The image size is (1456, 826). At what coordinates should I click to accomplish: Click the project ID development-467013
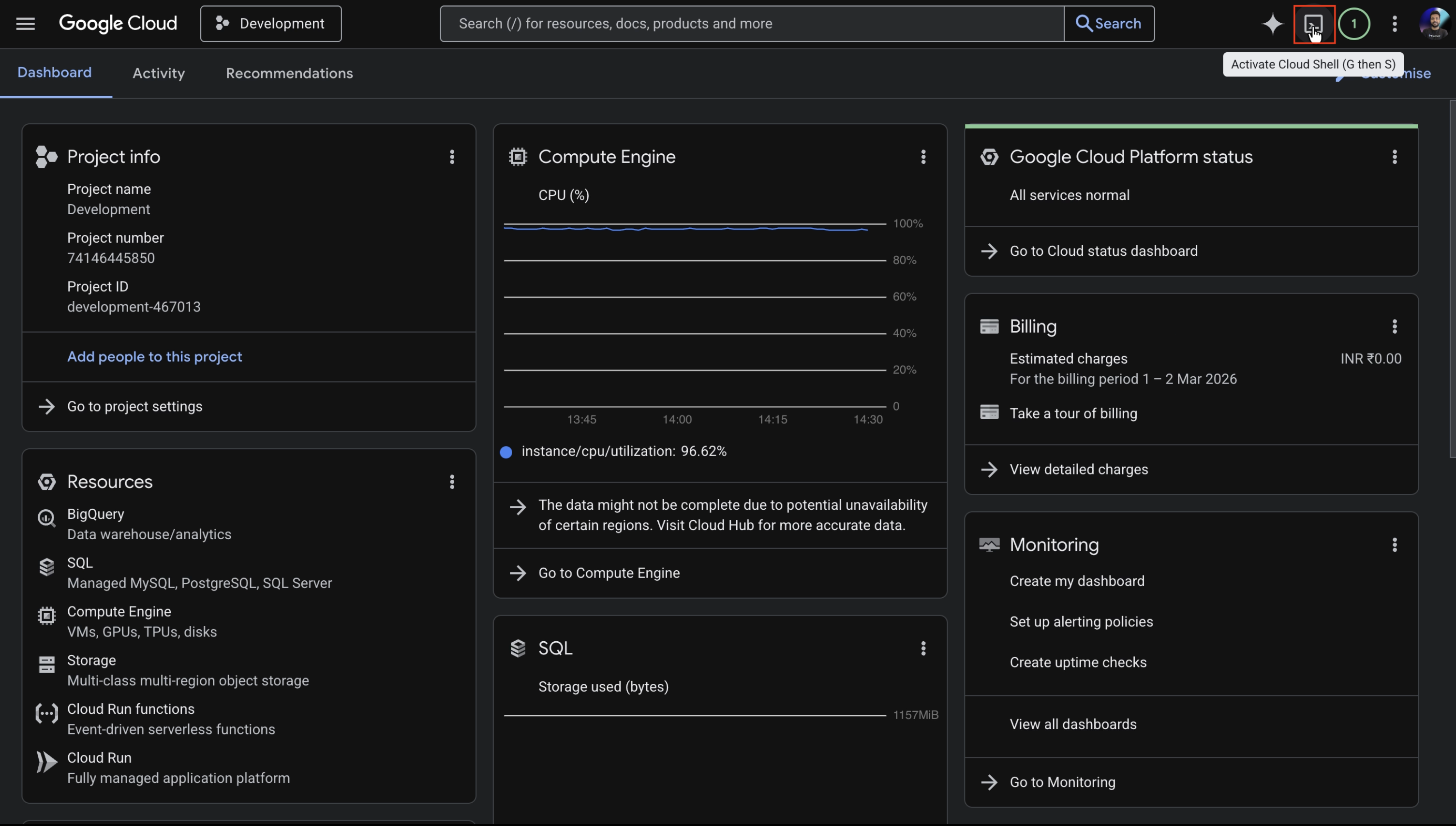134,307
